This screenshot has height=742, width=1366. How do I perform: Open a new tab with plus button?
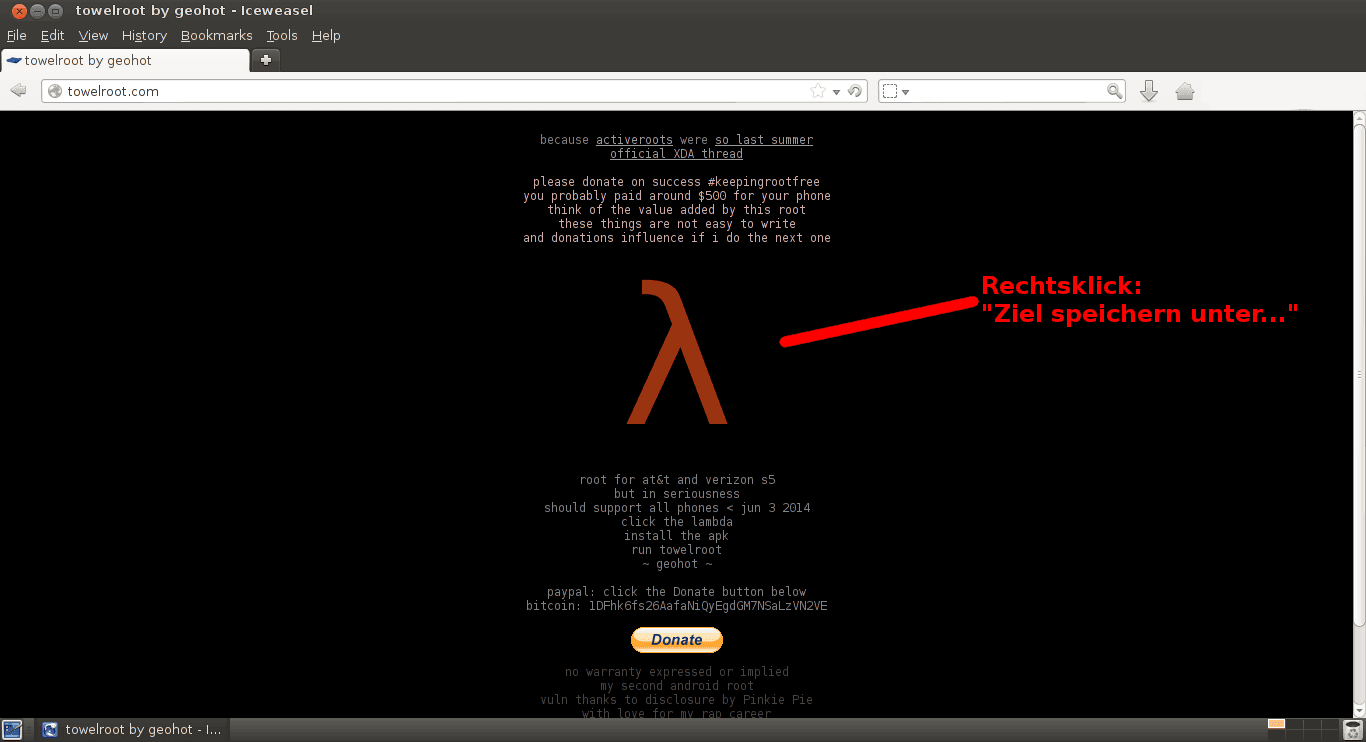click(x=266, y=60)
